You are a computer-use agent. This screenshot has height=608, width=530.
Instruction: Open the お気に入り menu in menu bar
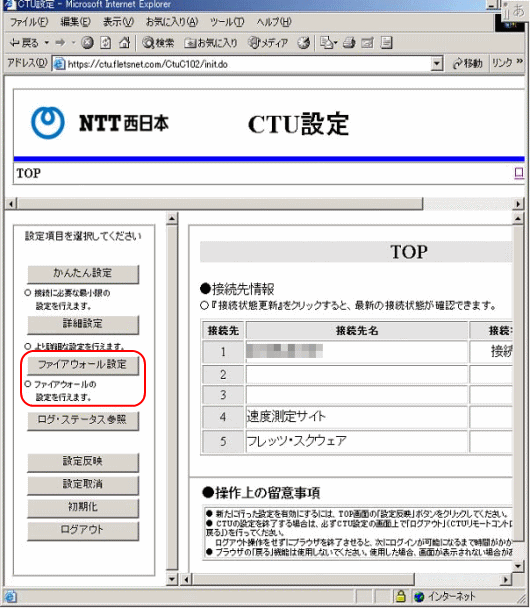point(171,22)
